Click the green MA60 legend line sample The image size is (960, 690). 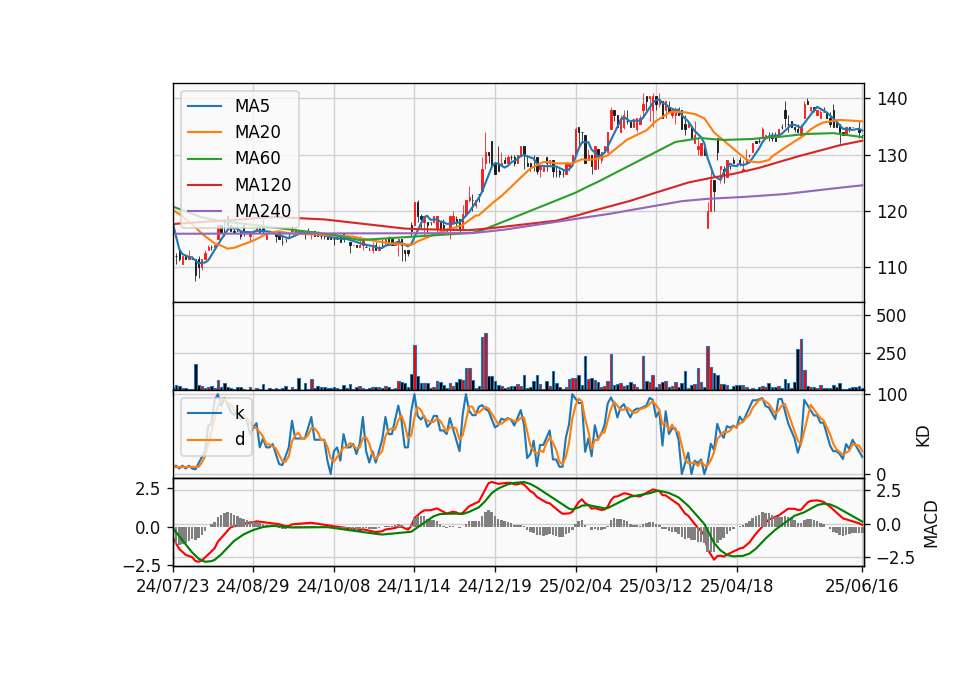click(x=204, y=159)
